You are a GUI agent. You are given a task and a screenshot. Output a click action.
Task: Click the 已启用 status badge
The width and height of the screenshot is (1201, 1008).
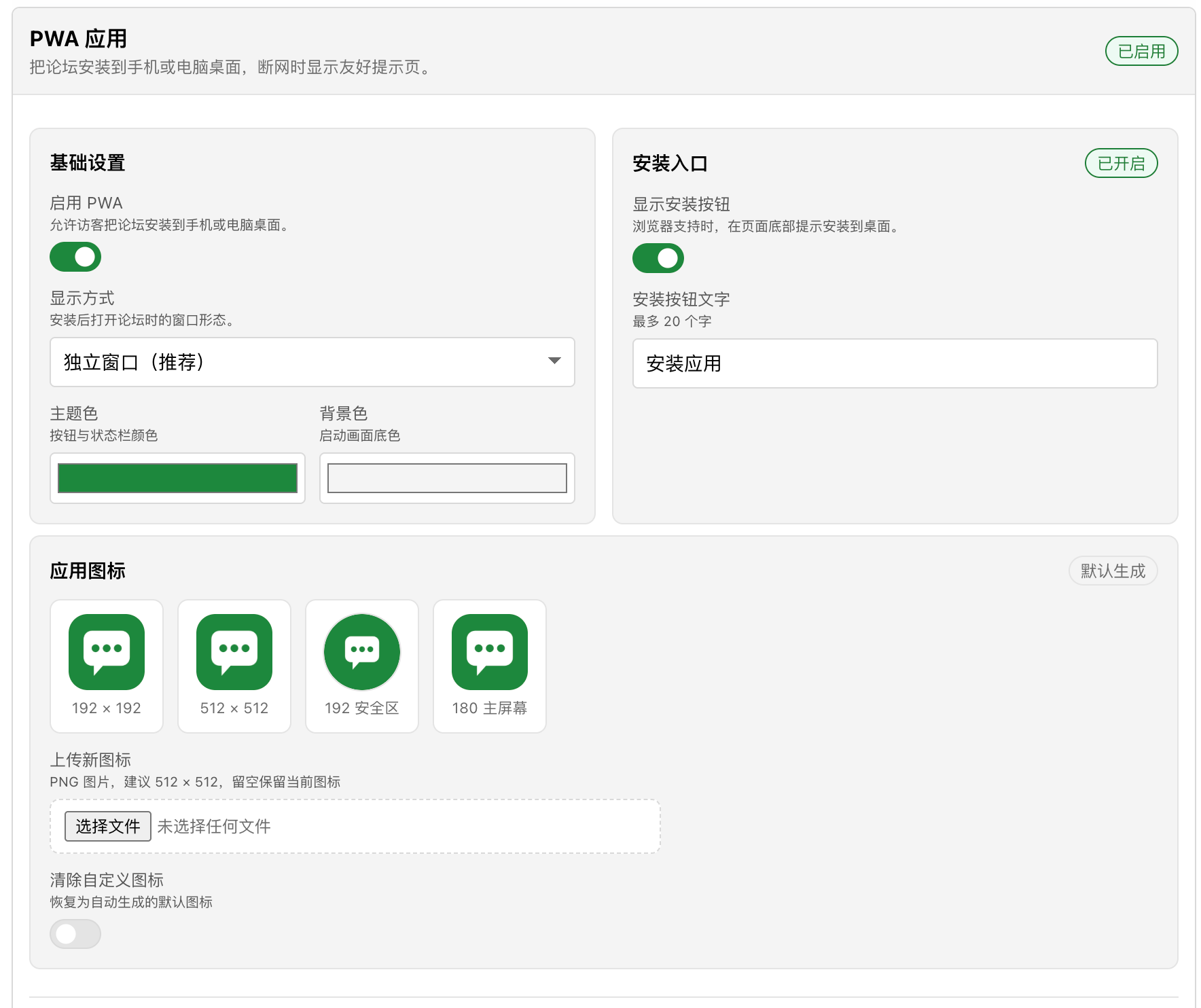(x=1141, y=51)
